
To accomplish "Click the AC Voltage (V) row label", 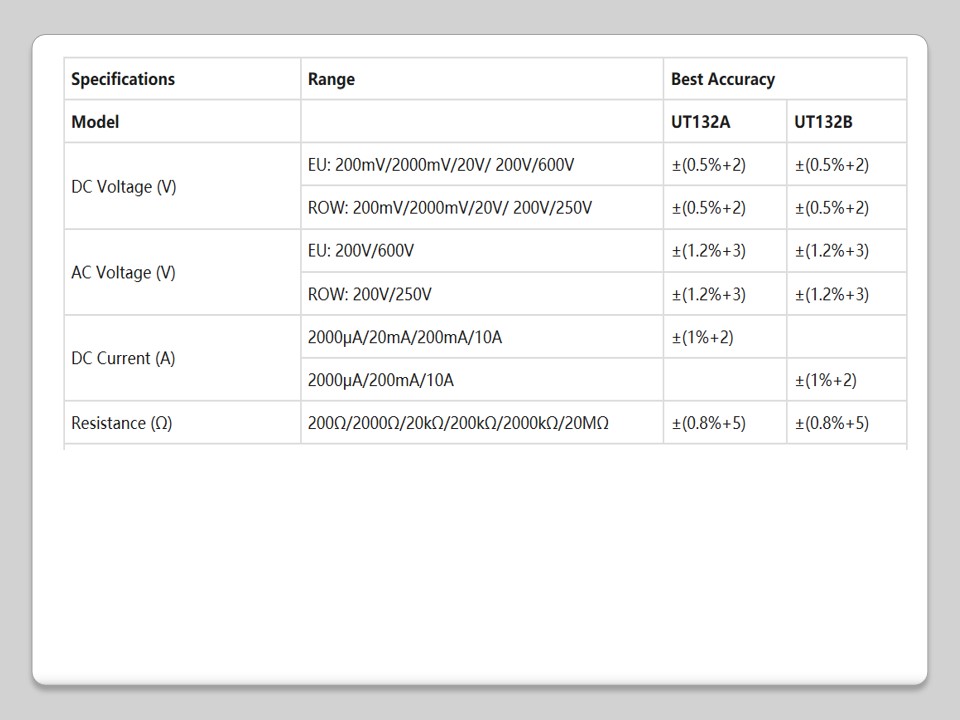I will pos(123,272).
